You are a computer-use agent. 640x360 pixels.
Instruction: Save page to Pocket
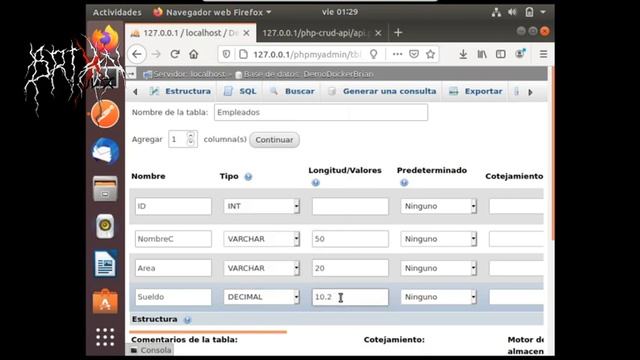click(x=414, y=54)
